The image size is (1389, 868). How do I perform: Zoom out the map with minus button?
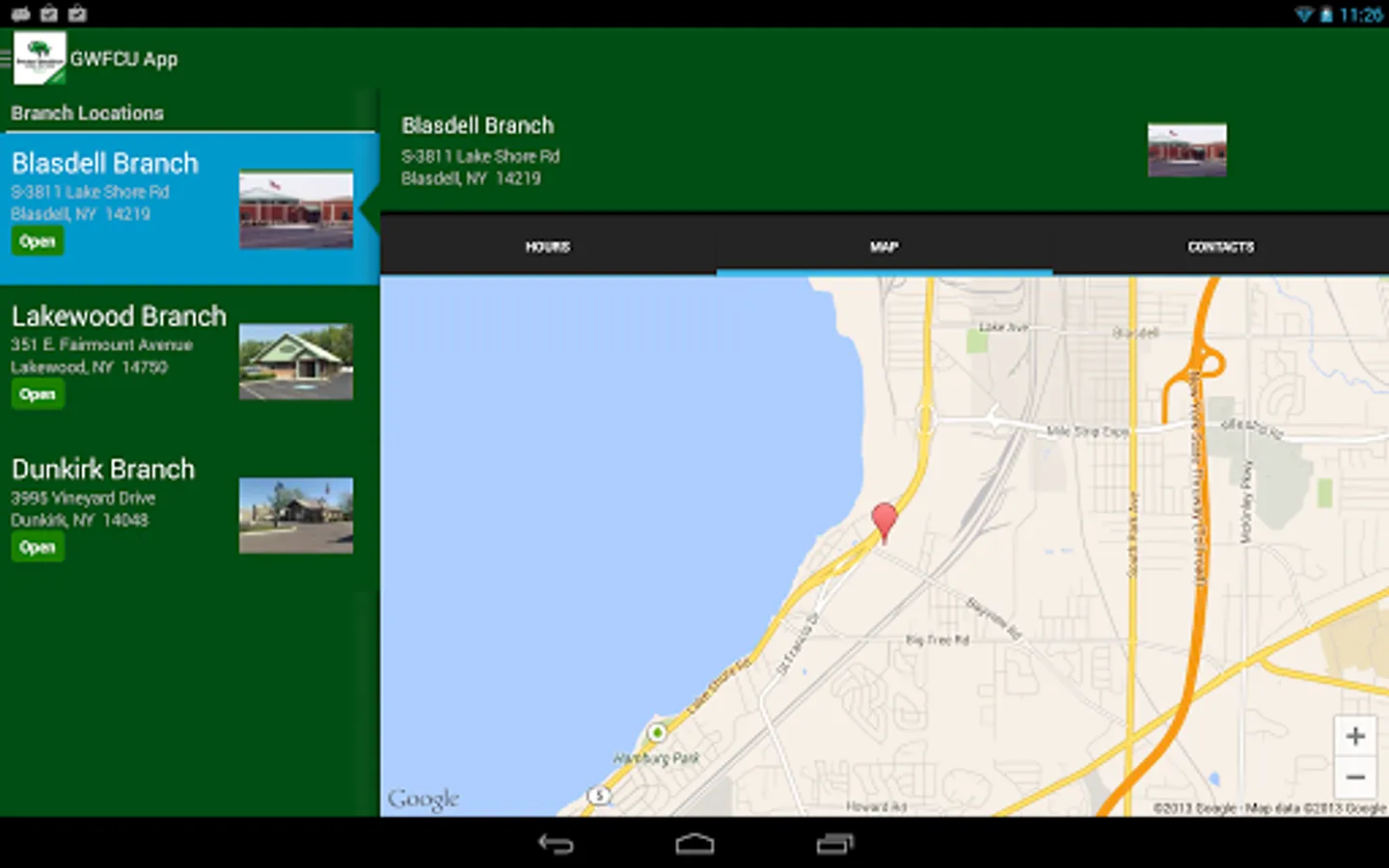tap(1355, 776)
